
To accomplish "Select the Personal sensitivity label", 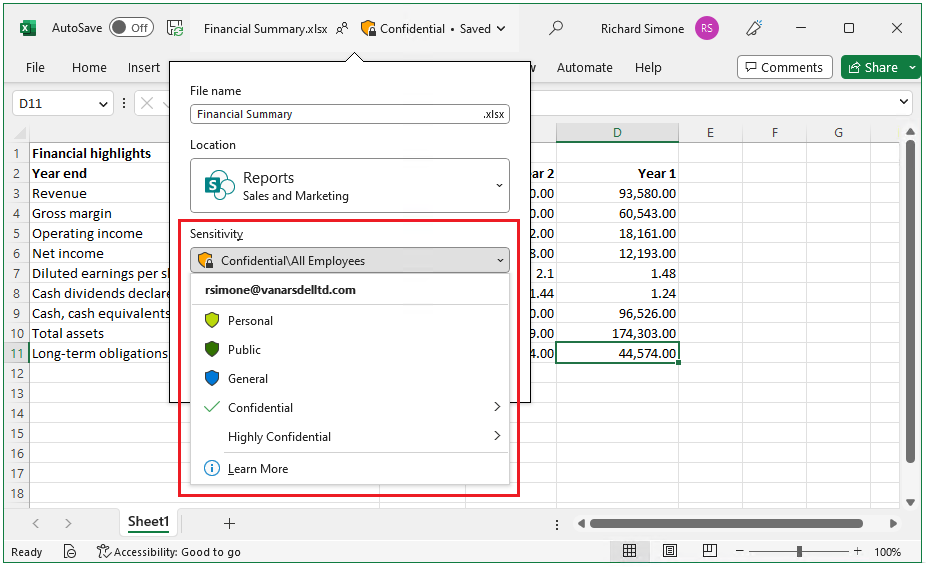I will pos(250,321).
